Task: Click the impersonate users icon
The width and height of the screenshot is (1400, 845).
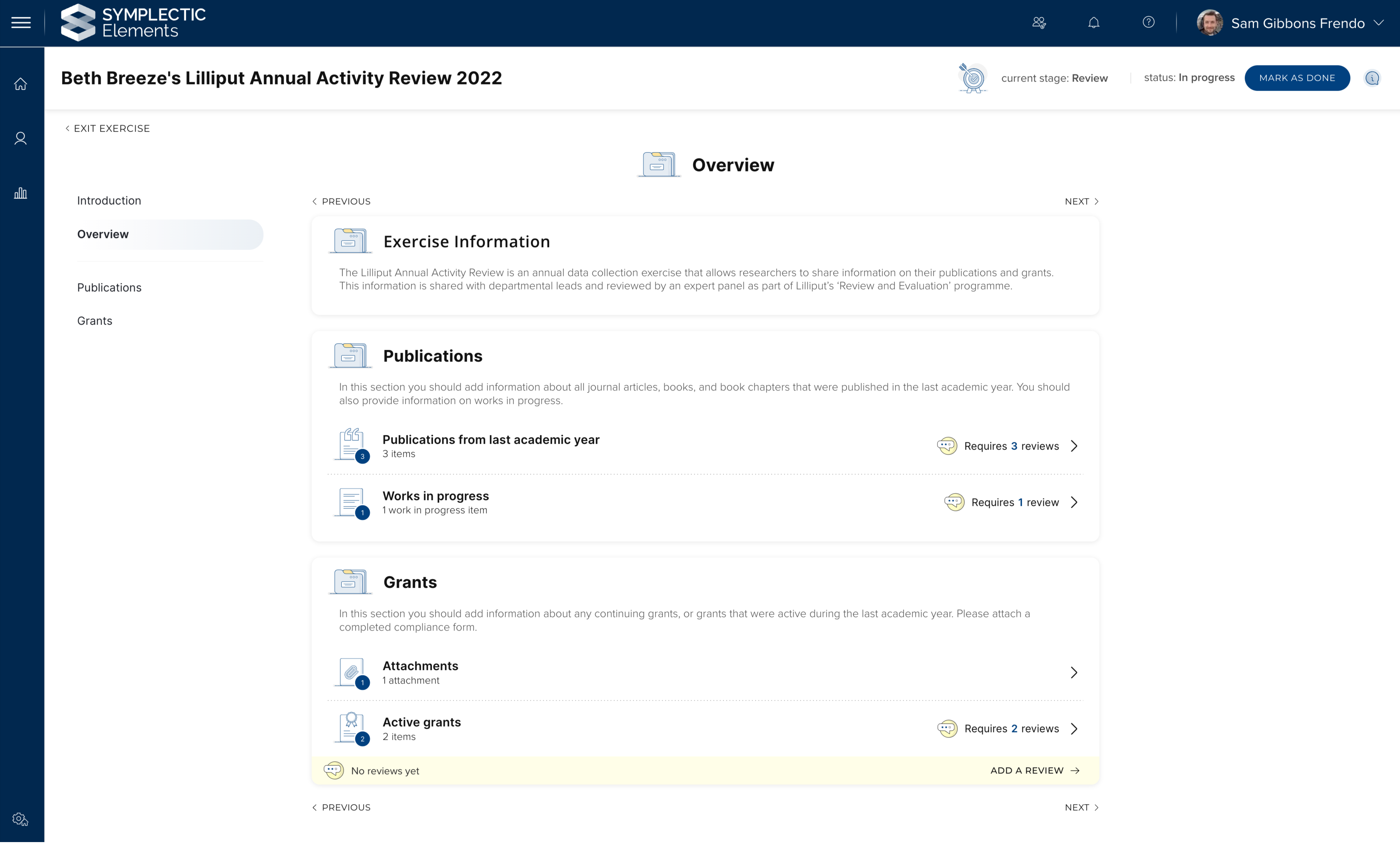Action: (x=1039, y=23)
